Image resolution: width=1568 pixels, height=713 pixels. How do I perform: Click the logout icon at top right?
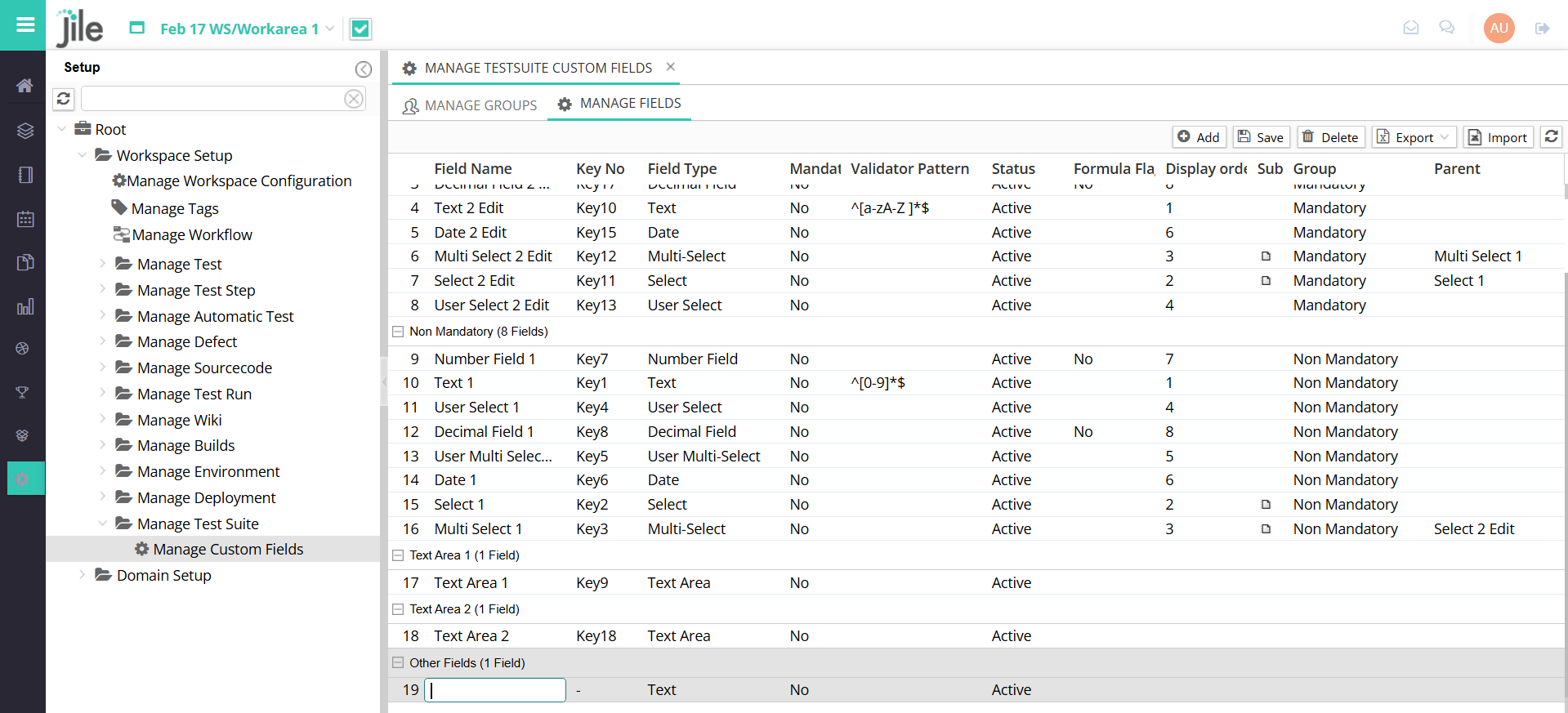(x=1542, y=29)
